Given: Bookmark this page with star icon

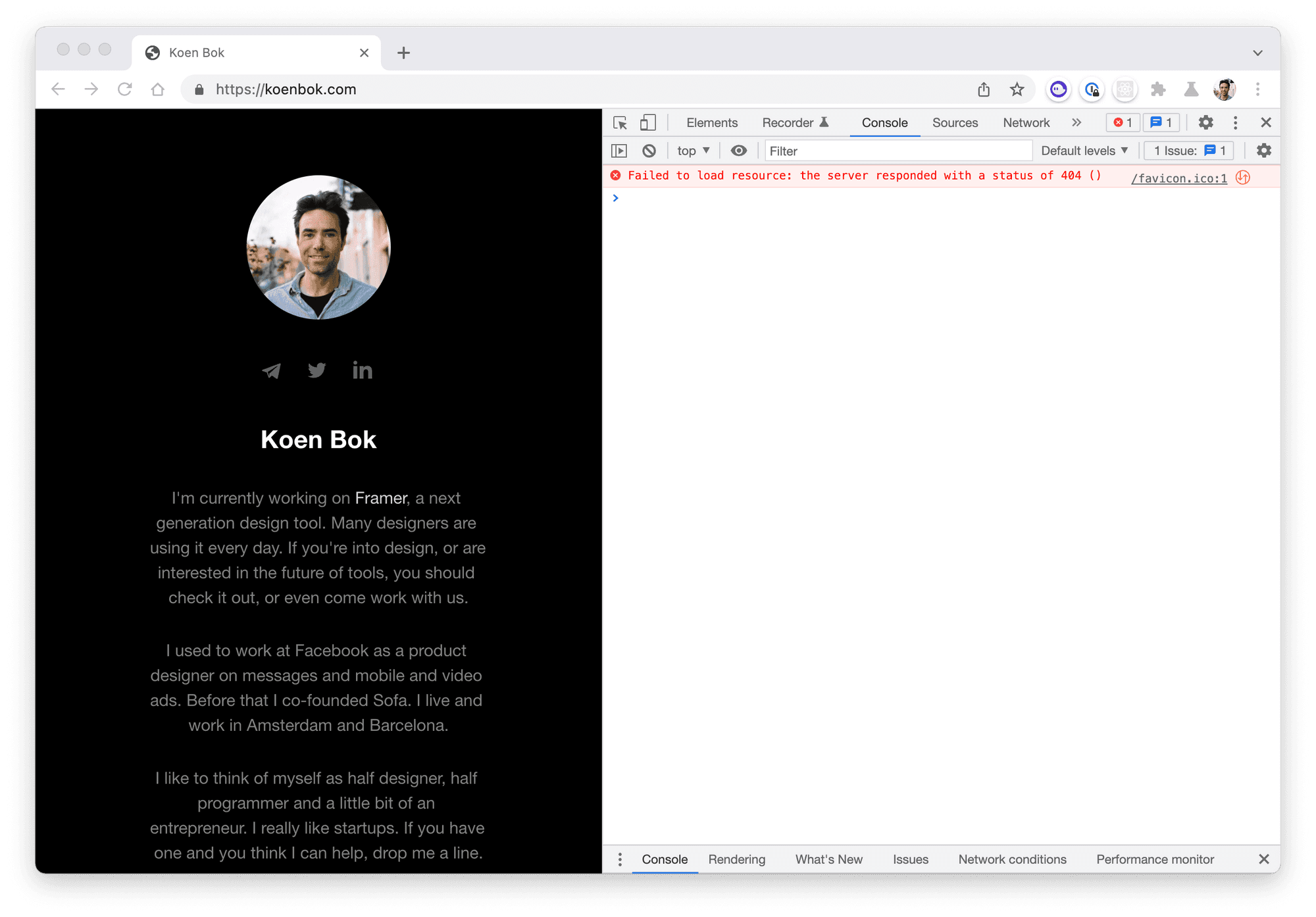Looking at the screenshot, I should (x=1017, y=89).
